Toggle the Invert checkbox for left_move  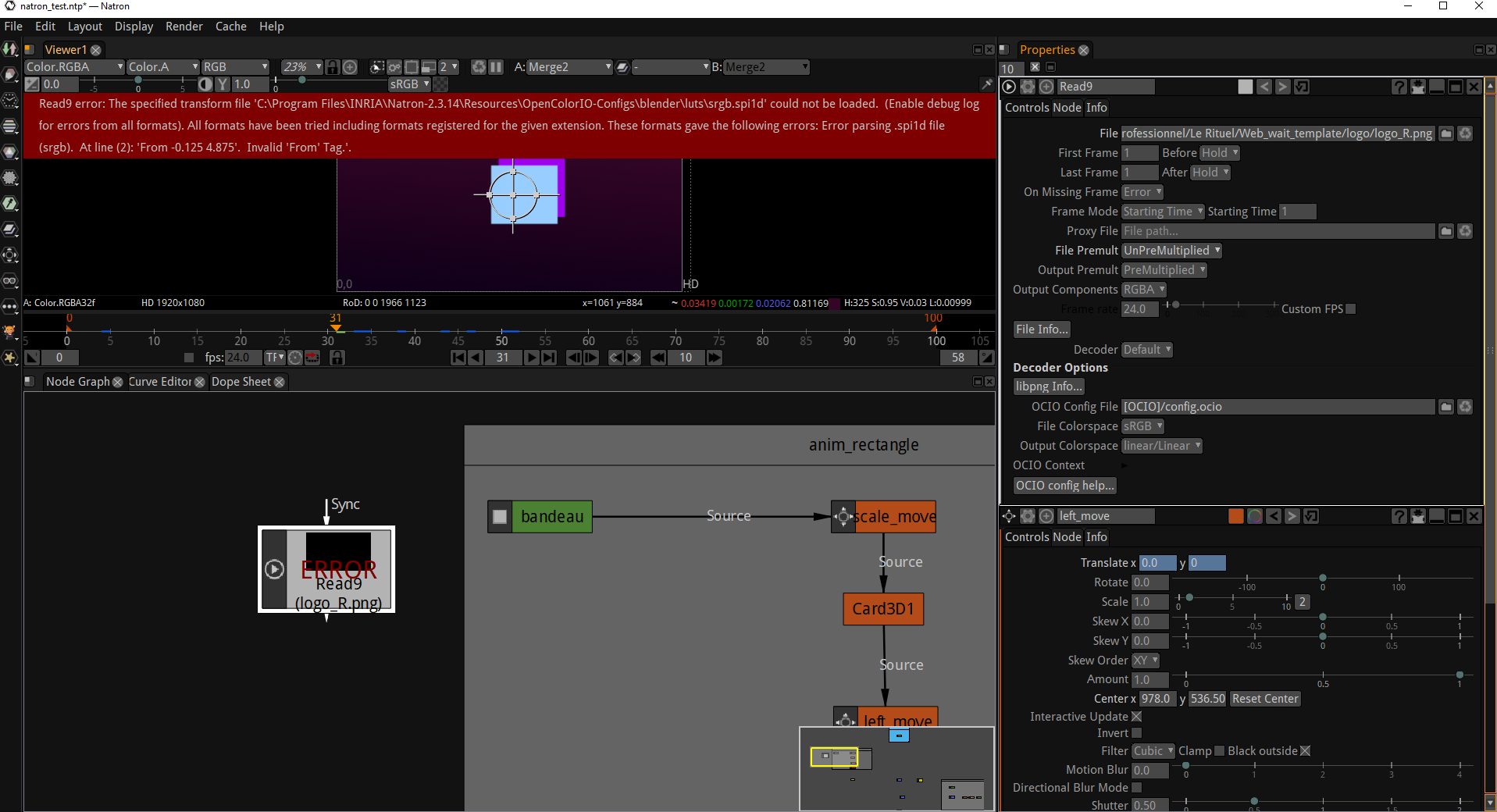click(x=1137, y=733)
